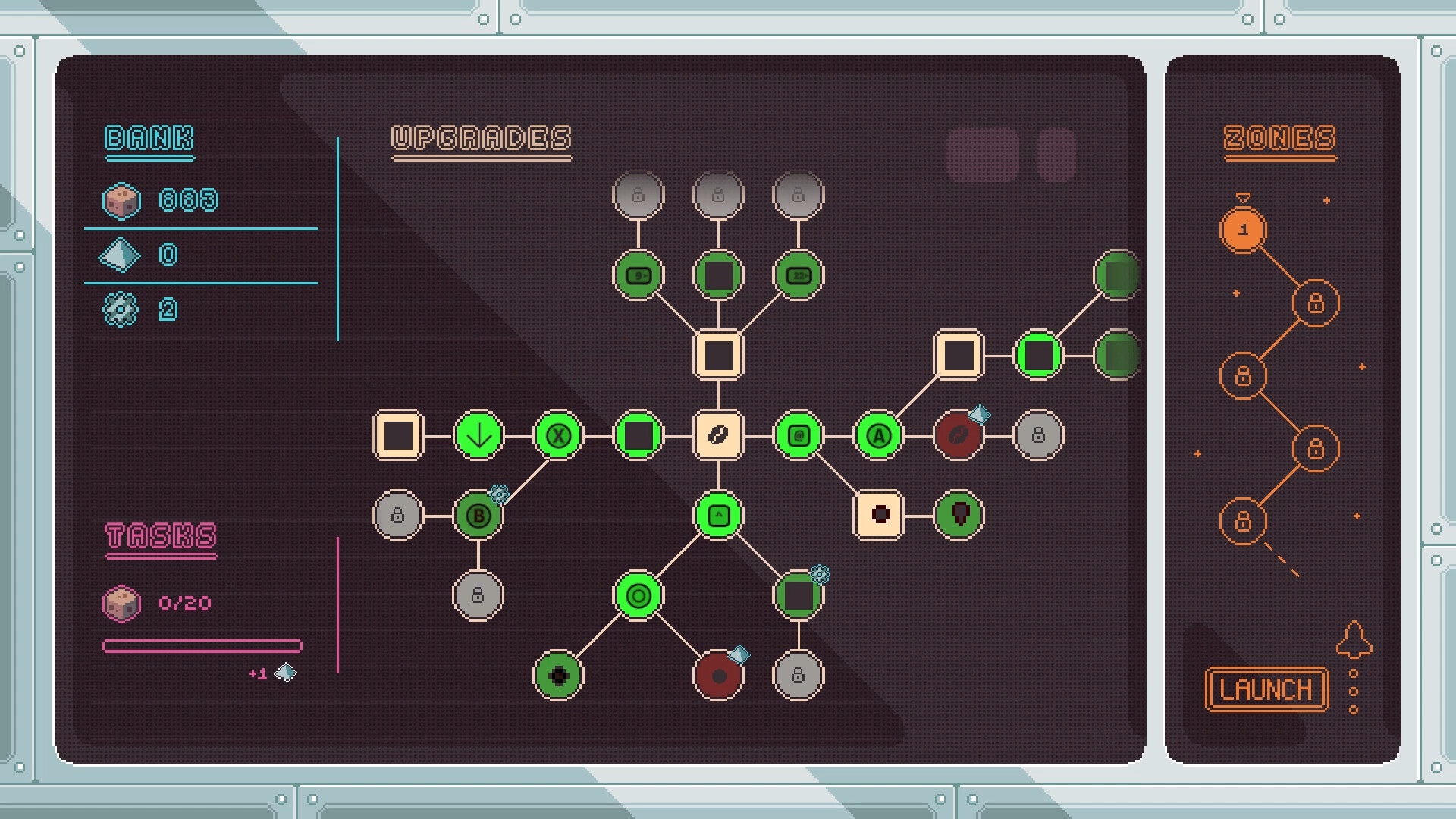The width and height of the screenshot is (1456, 819).
Task: Select zone 1 in the Zones map
Action: click(x=1243, y=230)
